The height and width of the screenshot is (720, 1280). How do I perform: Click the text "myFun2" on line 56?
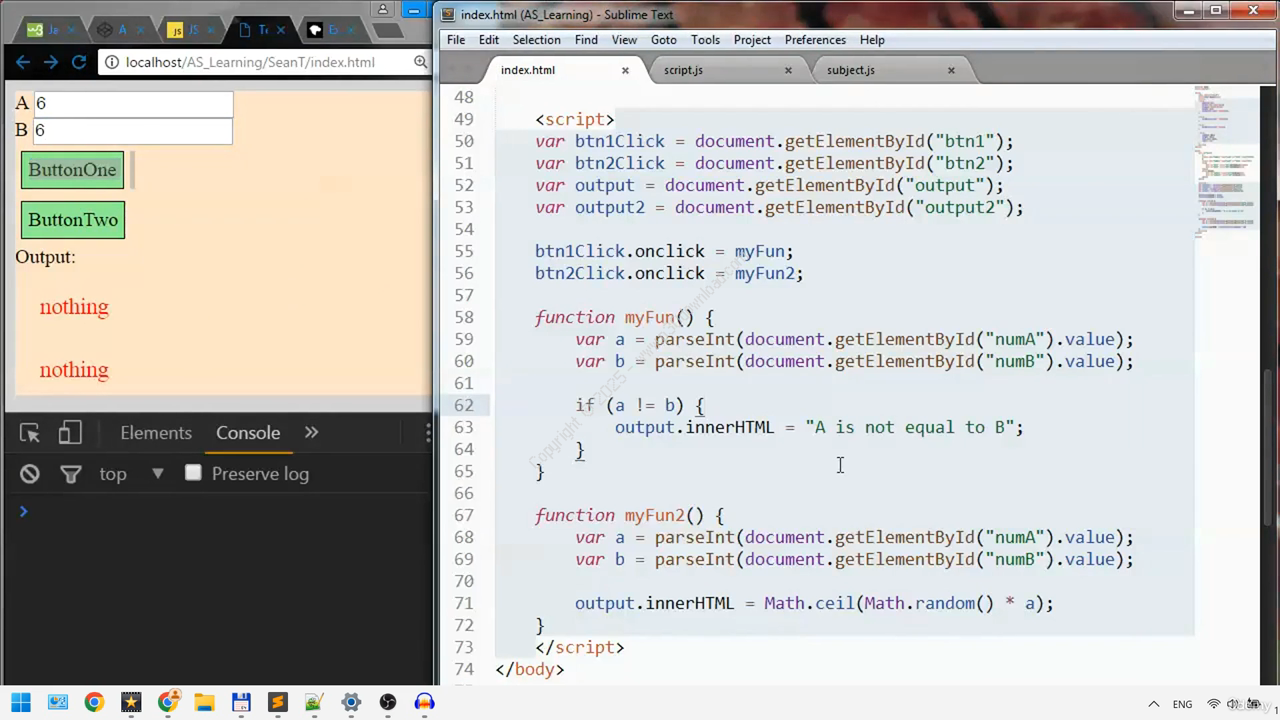(x=764, y=273)
